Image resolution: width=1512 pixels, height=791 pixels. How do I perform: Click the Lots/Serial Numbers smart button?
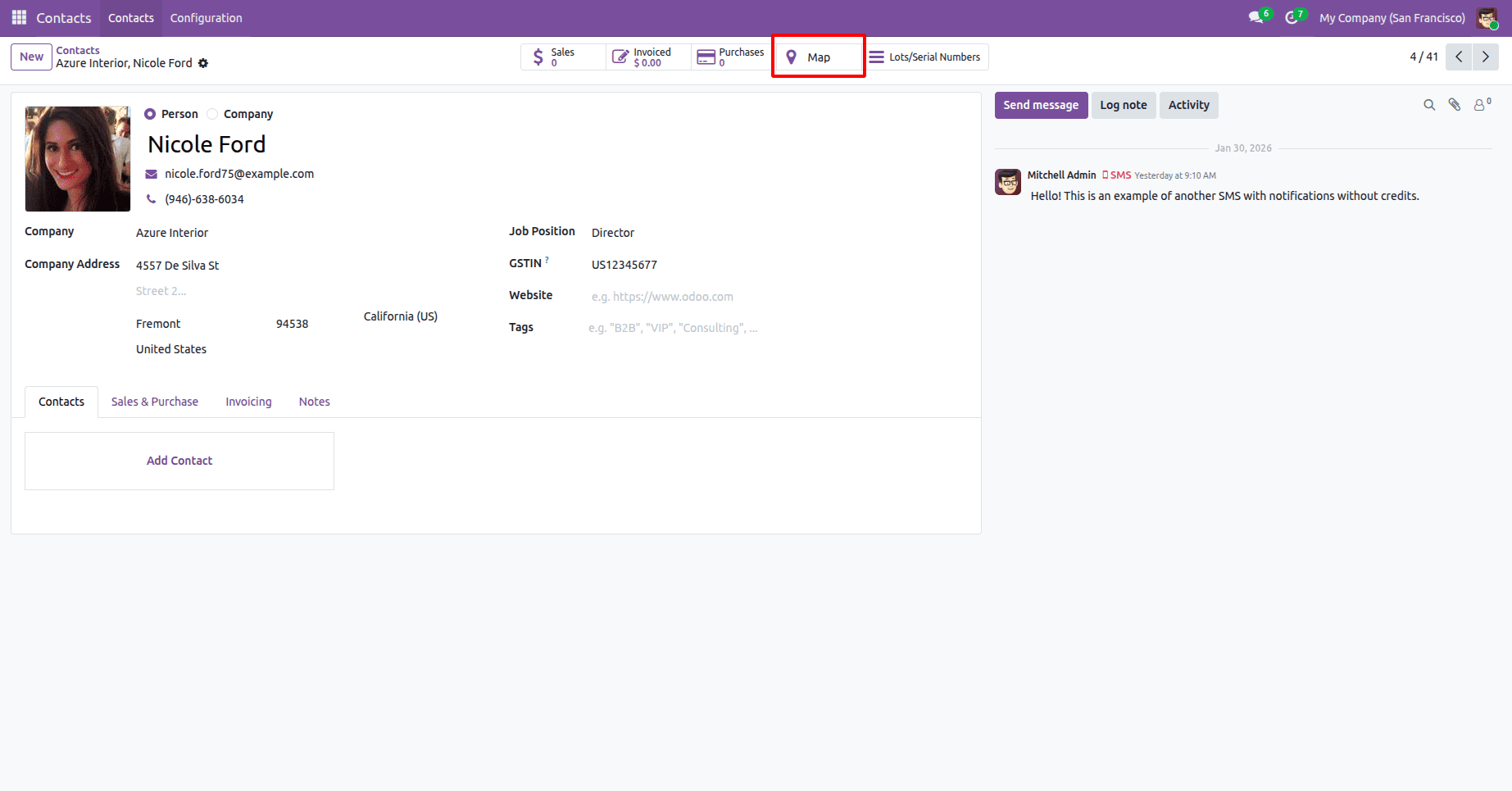[x=926, y=57]
